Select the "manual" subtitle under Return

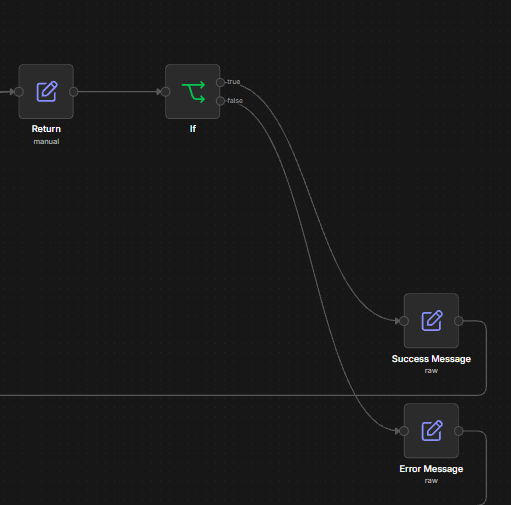point(46,142)
